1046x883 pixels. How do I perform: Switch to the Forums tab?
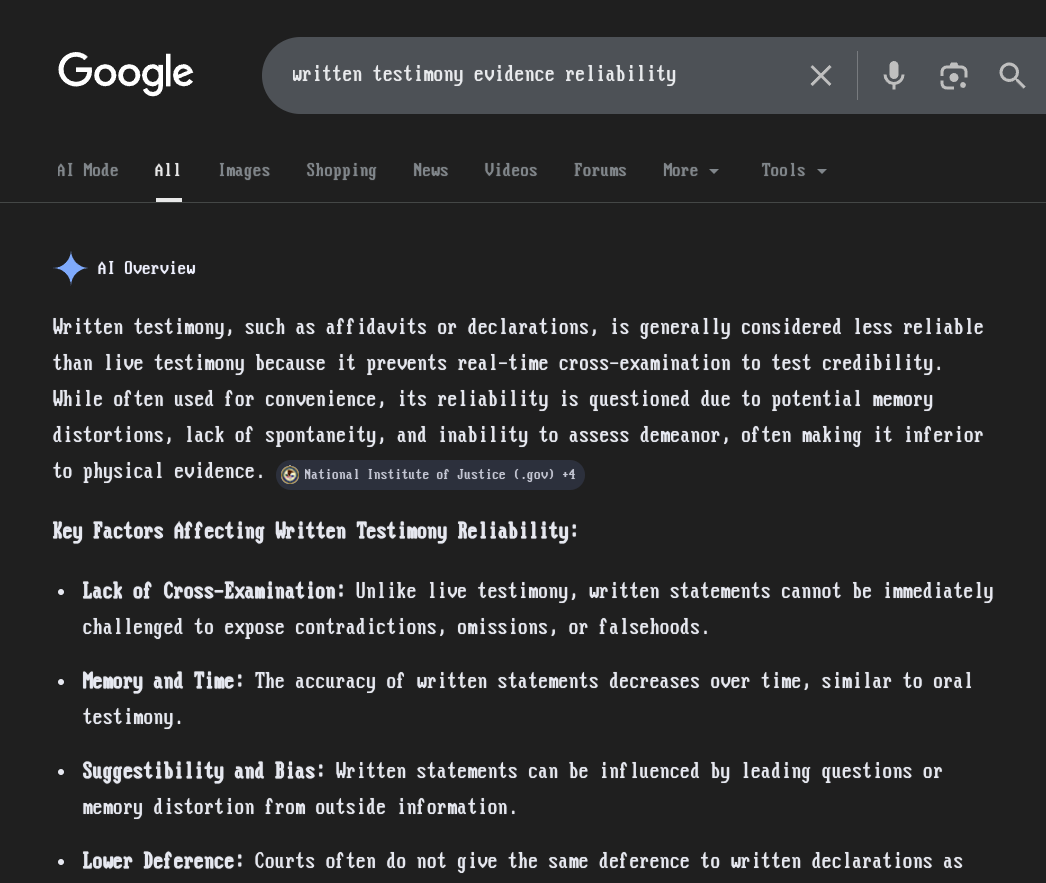click(600, 171)
